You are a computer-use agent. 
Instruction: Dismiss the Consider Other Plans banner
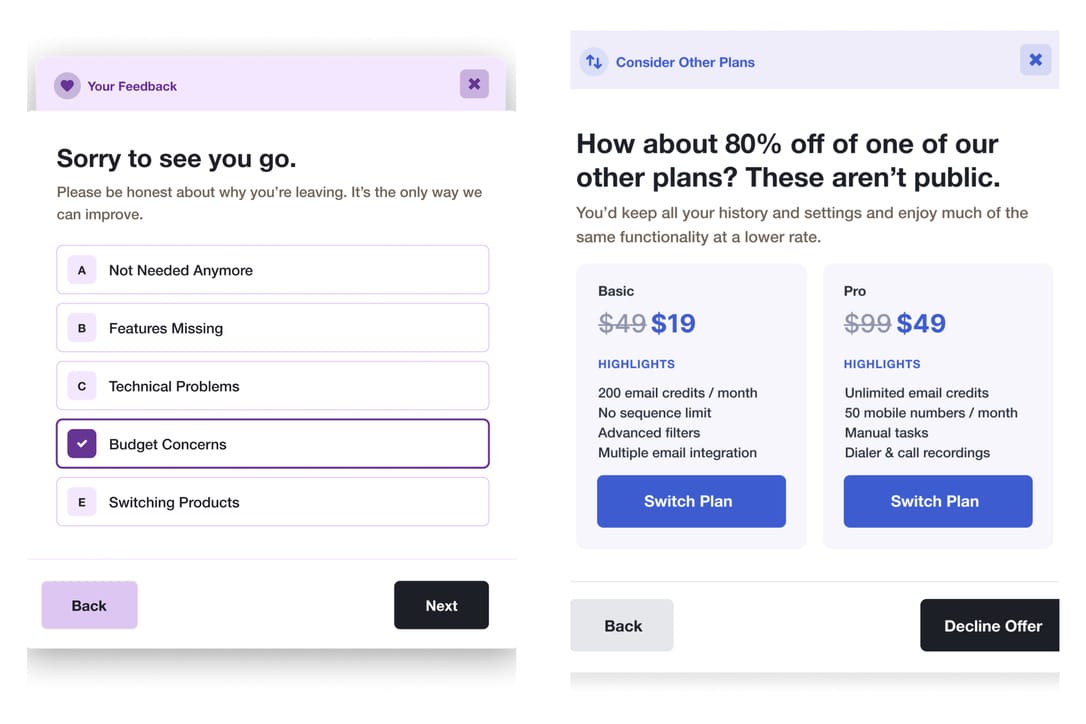[x=1035, y=59]
